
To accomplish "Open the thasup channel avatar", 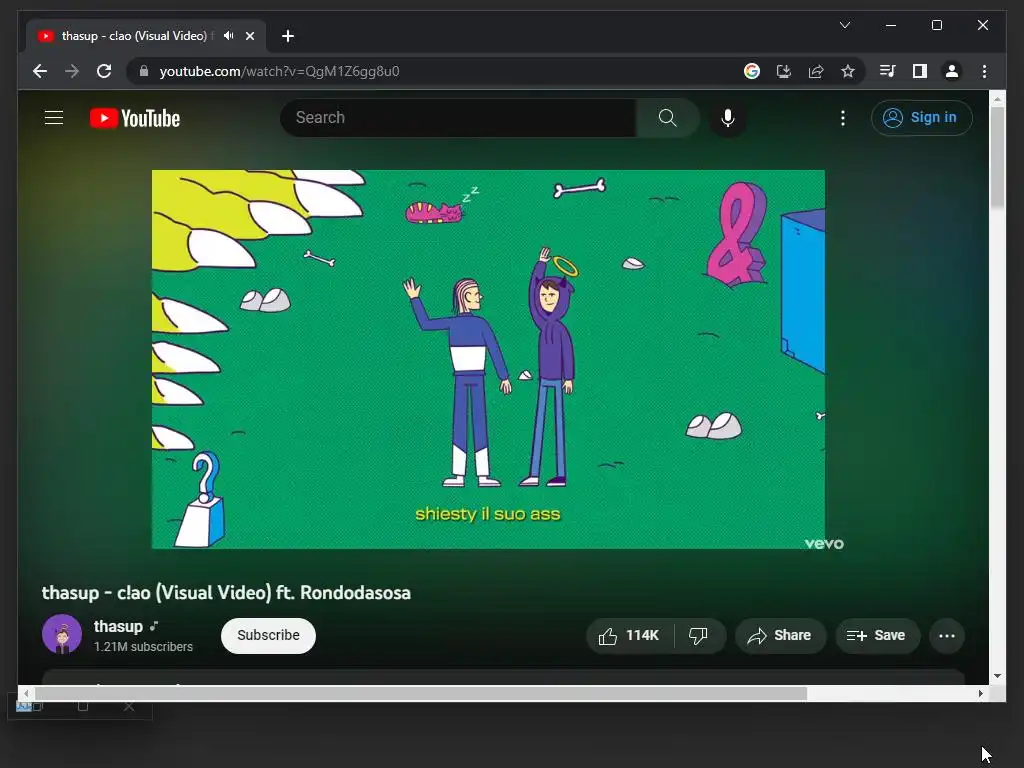I will (x=62, y=634).
